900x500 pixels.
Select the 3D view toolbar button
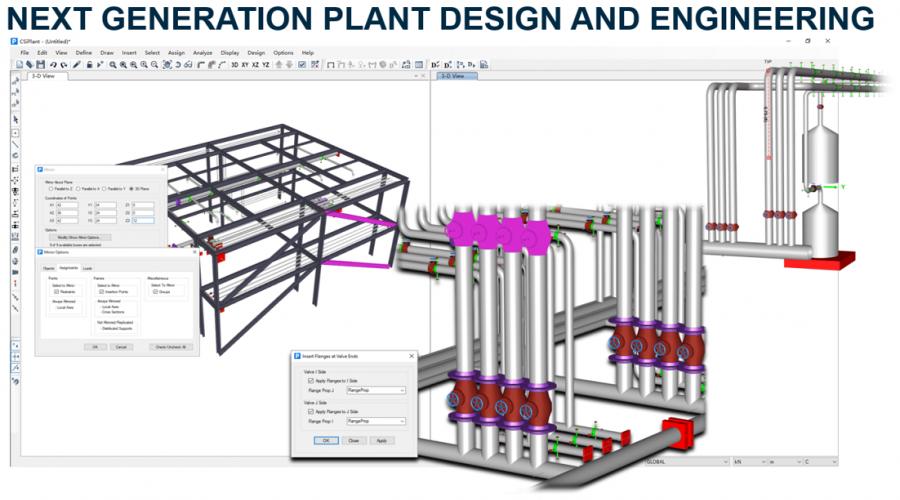(x=234, y=64)
